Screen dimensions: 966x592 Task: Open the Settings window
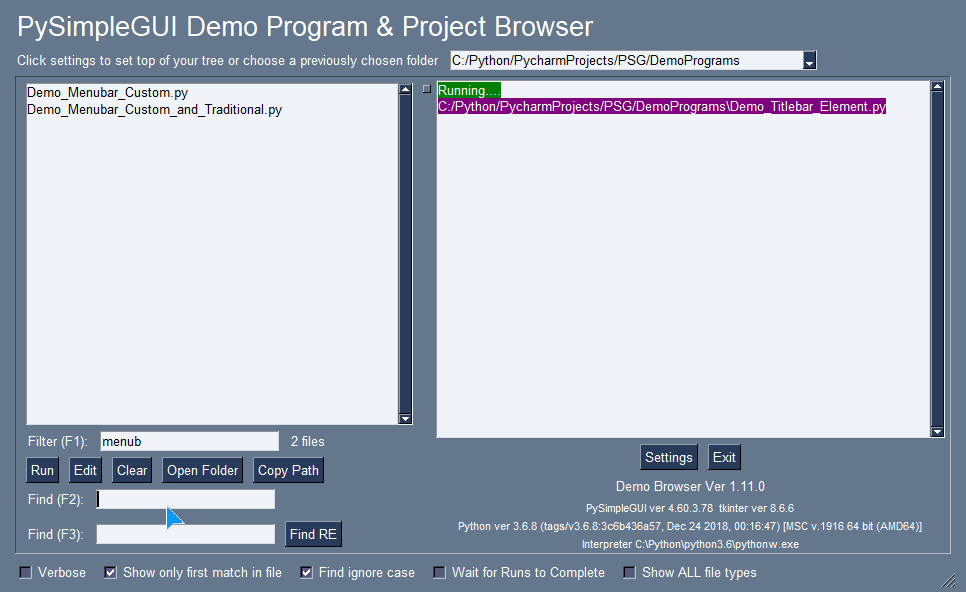point(669,457)
